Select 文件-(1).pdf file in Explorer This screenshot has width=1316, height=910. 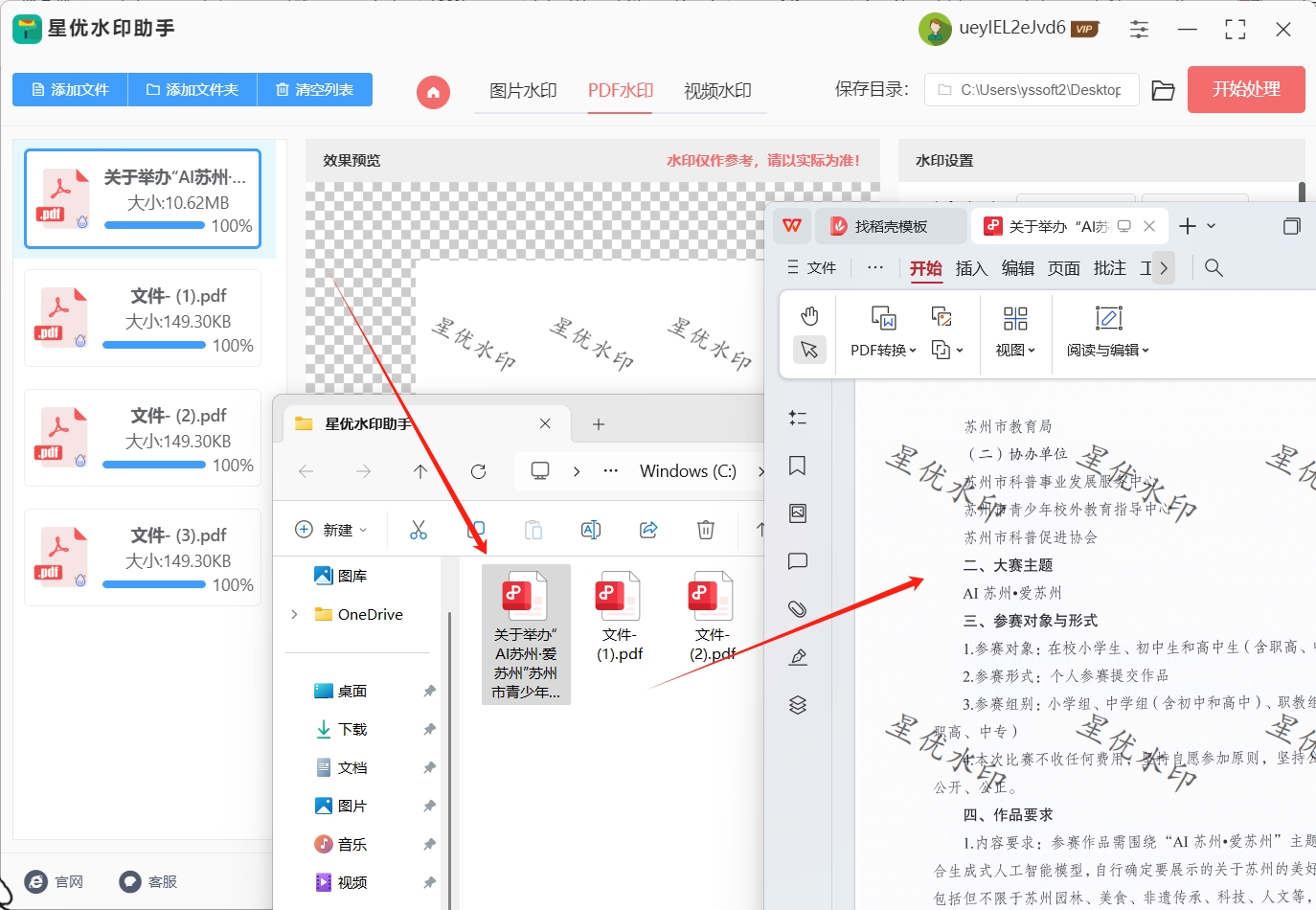coord(620,617)
